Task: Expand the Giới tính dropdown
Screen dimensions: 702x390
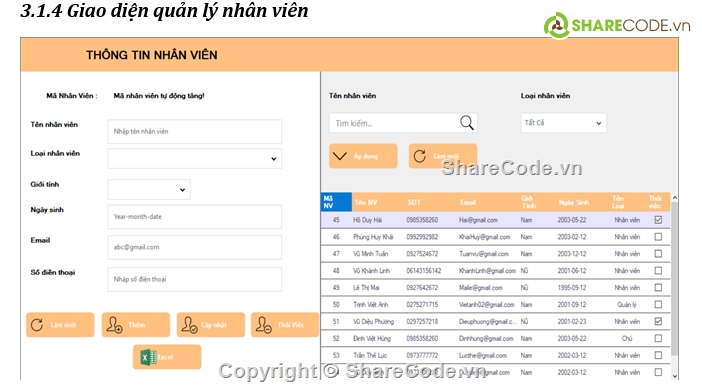Action: (149, 189)
